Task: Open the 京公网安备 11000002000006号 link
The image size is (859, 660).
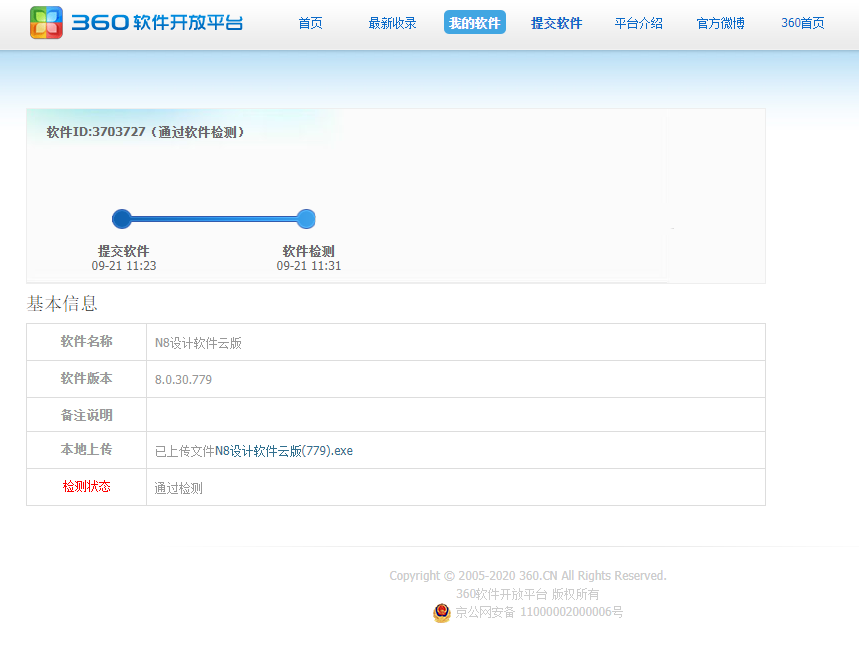Action: [539, 612]
